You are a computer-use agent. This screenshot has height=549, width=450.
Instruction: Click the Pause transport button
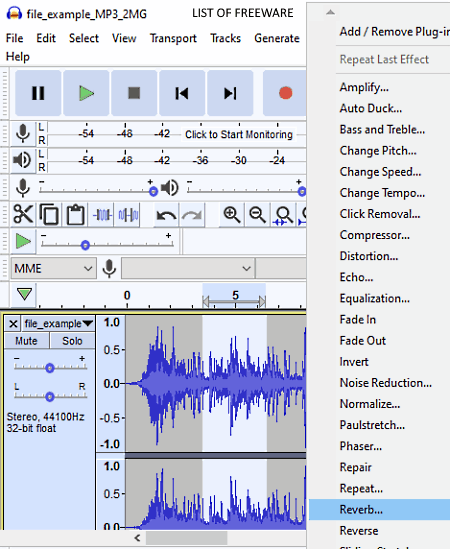click(38, 93)
